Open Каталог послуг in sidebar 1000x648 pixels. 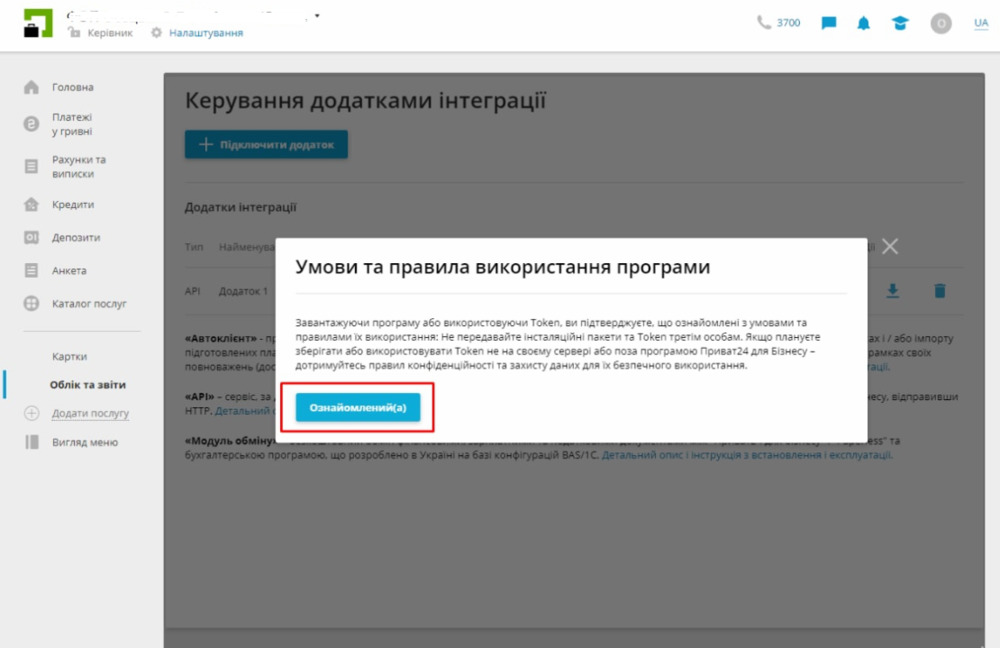89,304
